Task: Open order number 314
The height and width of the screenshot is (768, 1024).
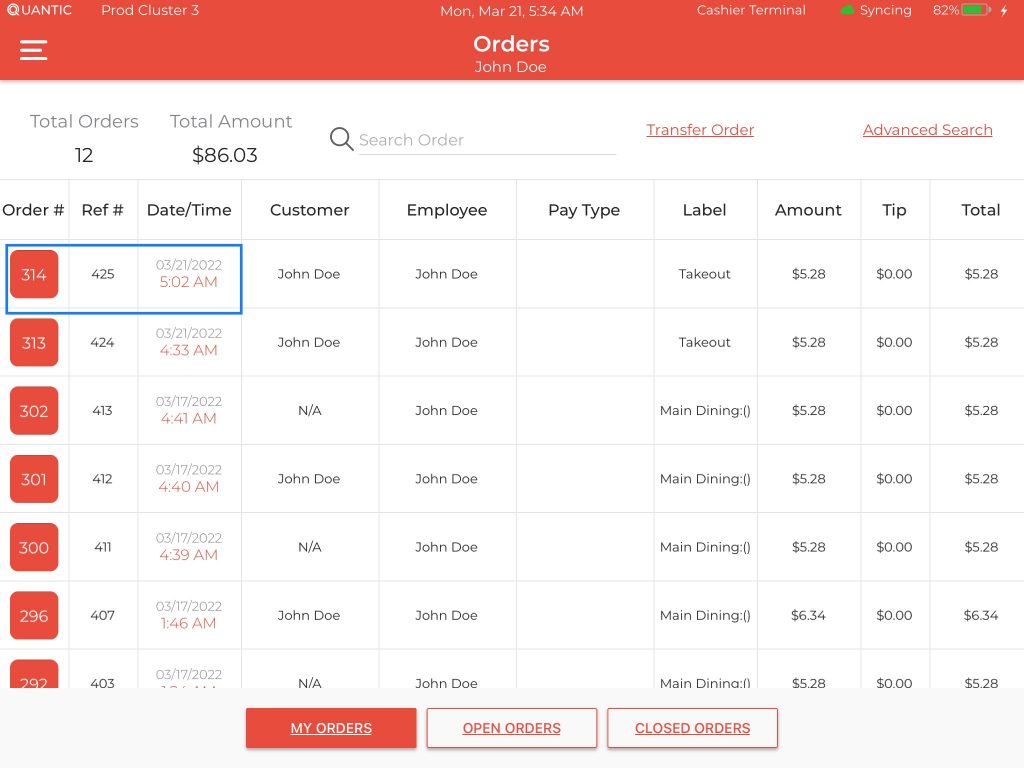Action: tap(34, 274)
